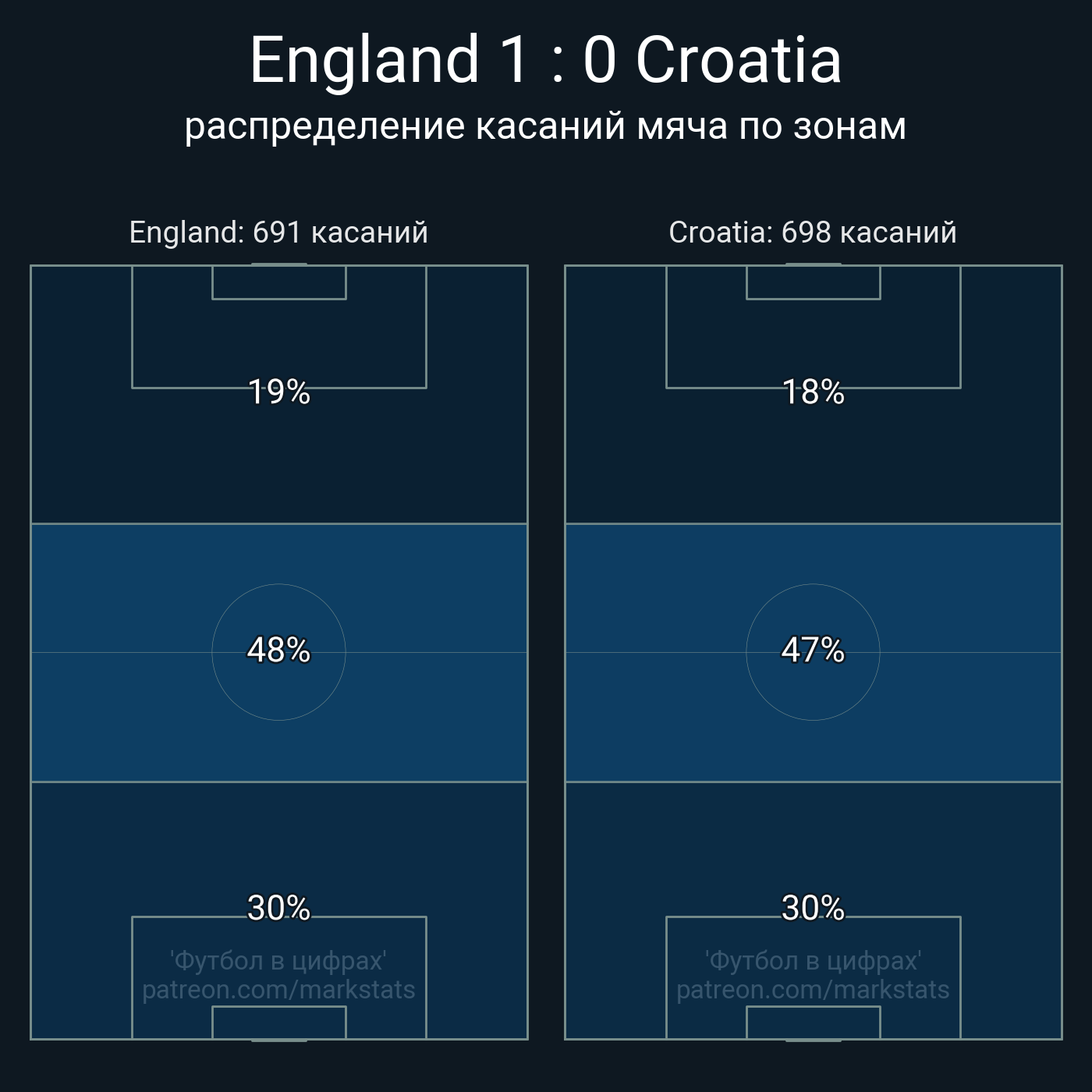Click the Russian subtitle about touch distribution
1092x1092 pixels.
(545, 126)
